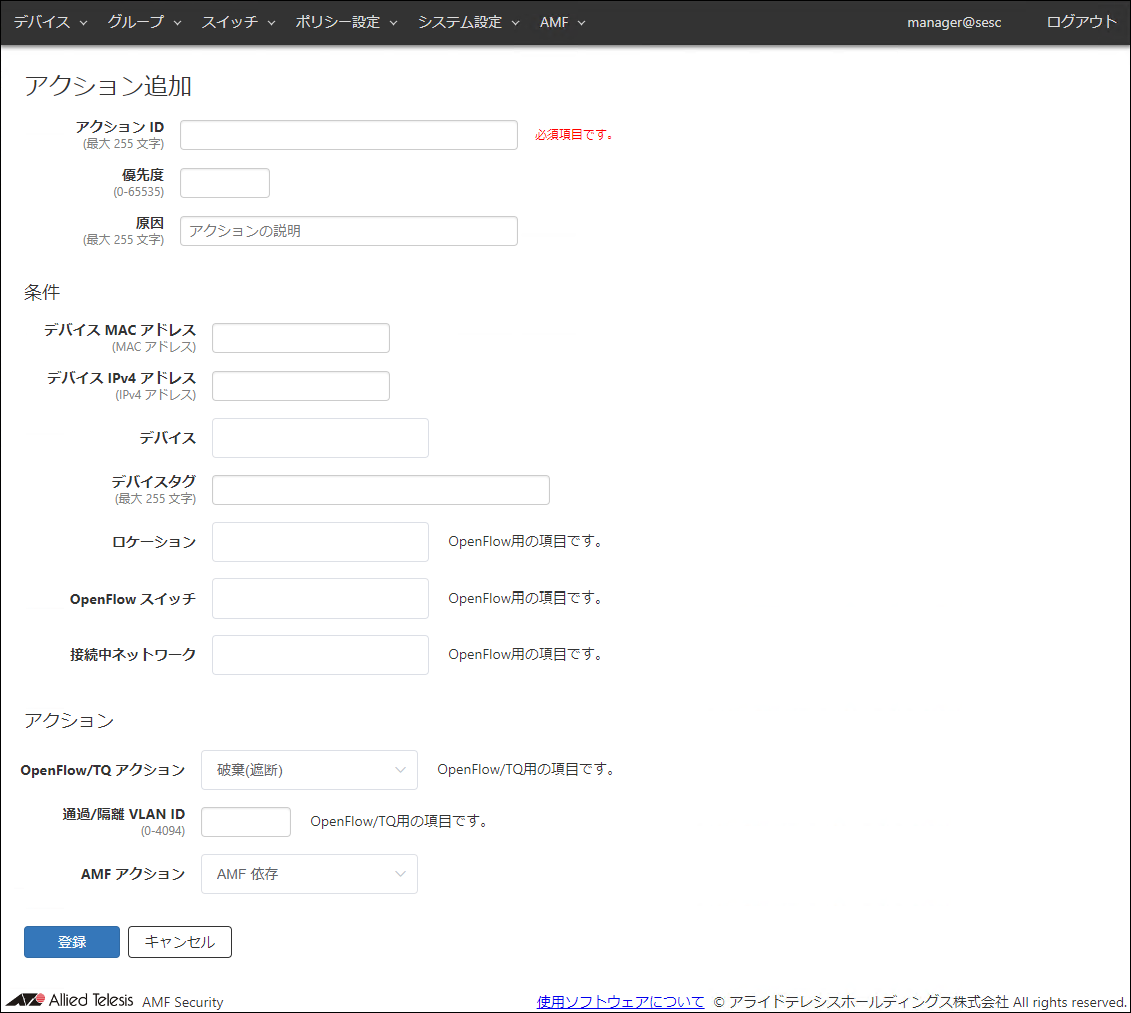Open the 使用ソフトウェアについて link
The image size is (1131, 1013).
(620, 1001)
